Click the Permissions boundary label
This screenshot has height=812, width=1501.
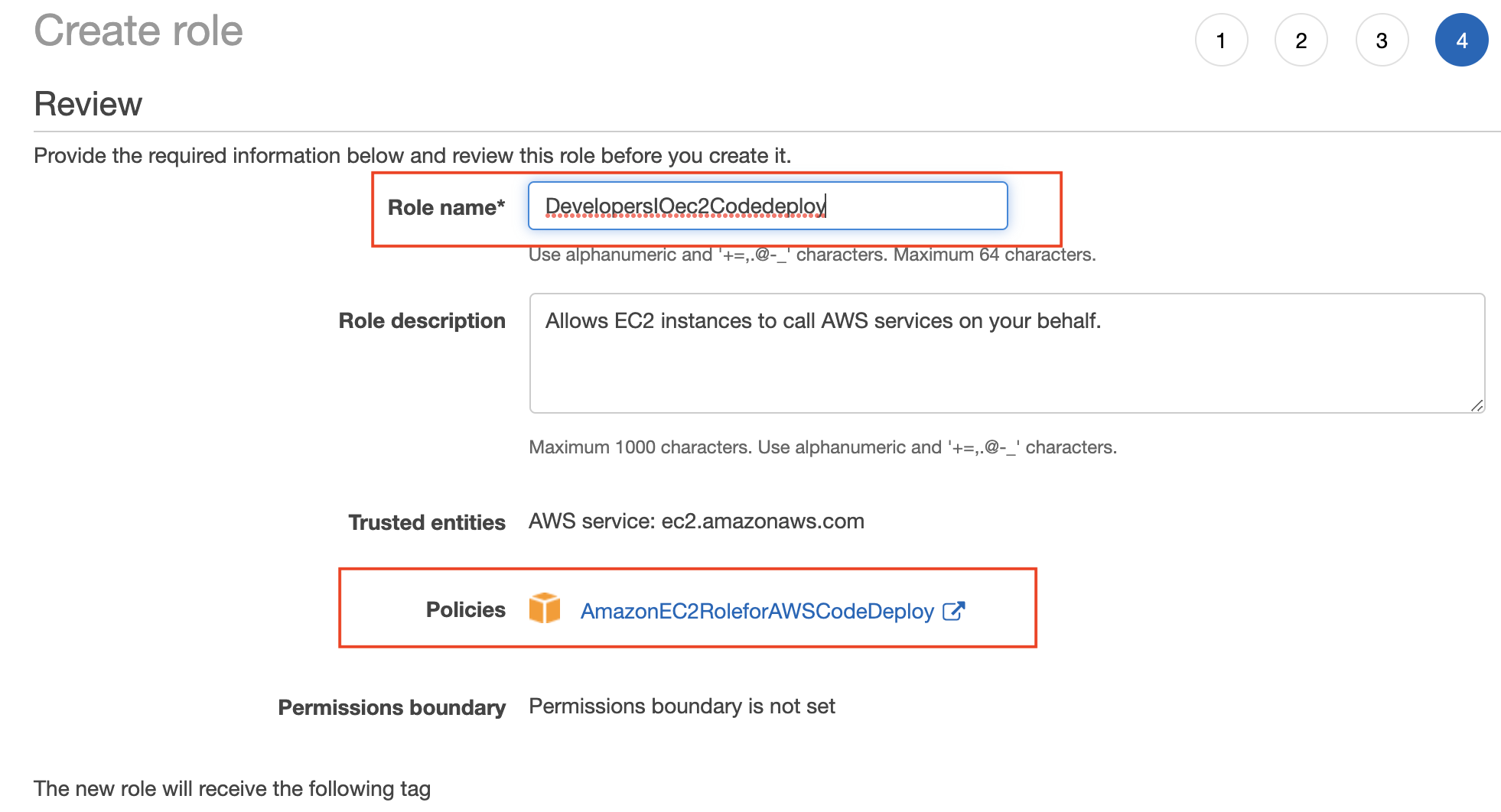coord(392,707)
